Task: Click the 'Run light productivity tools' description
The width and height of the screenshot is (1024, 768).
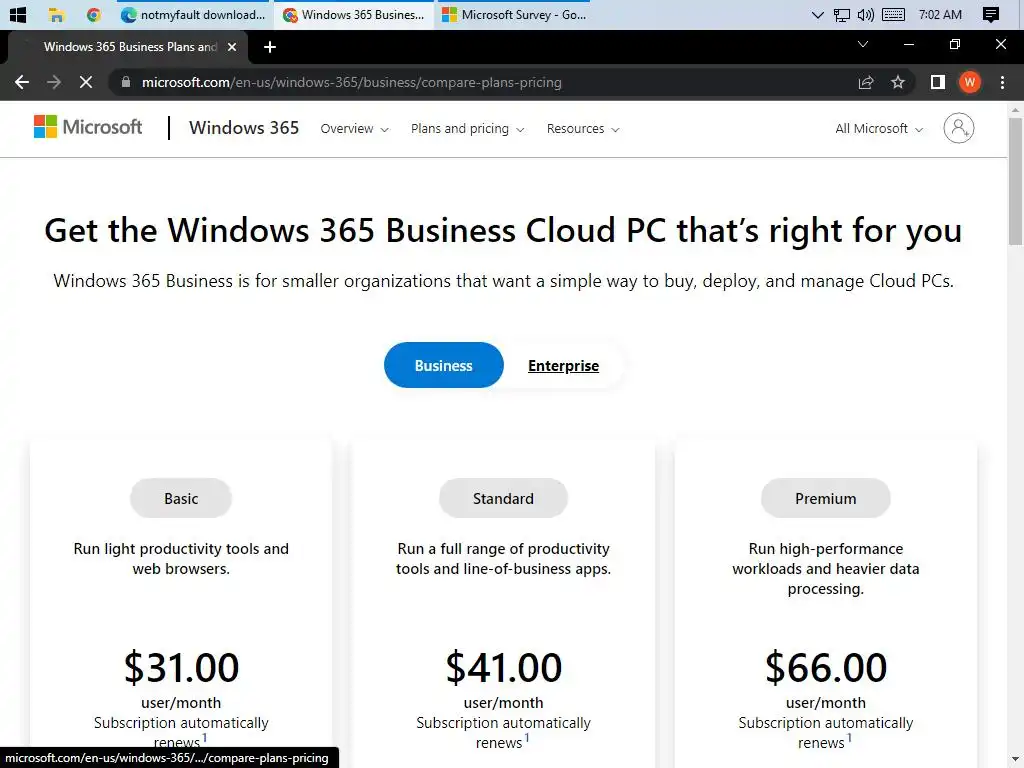Action: pos(181,558)
